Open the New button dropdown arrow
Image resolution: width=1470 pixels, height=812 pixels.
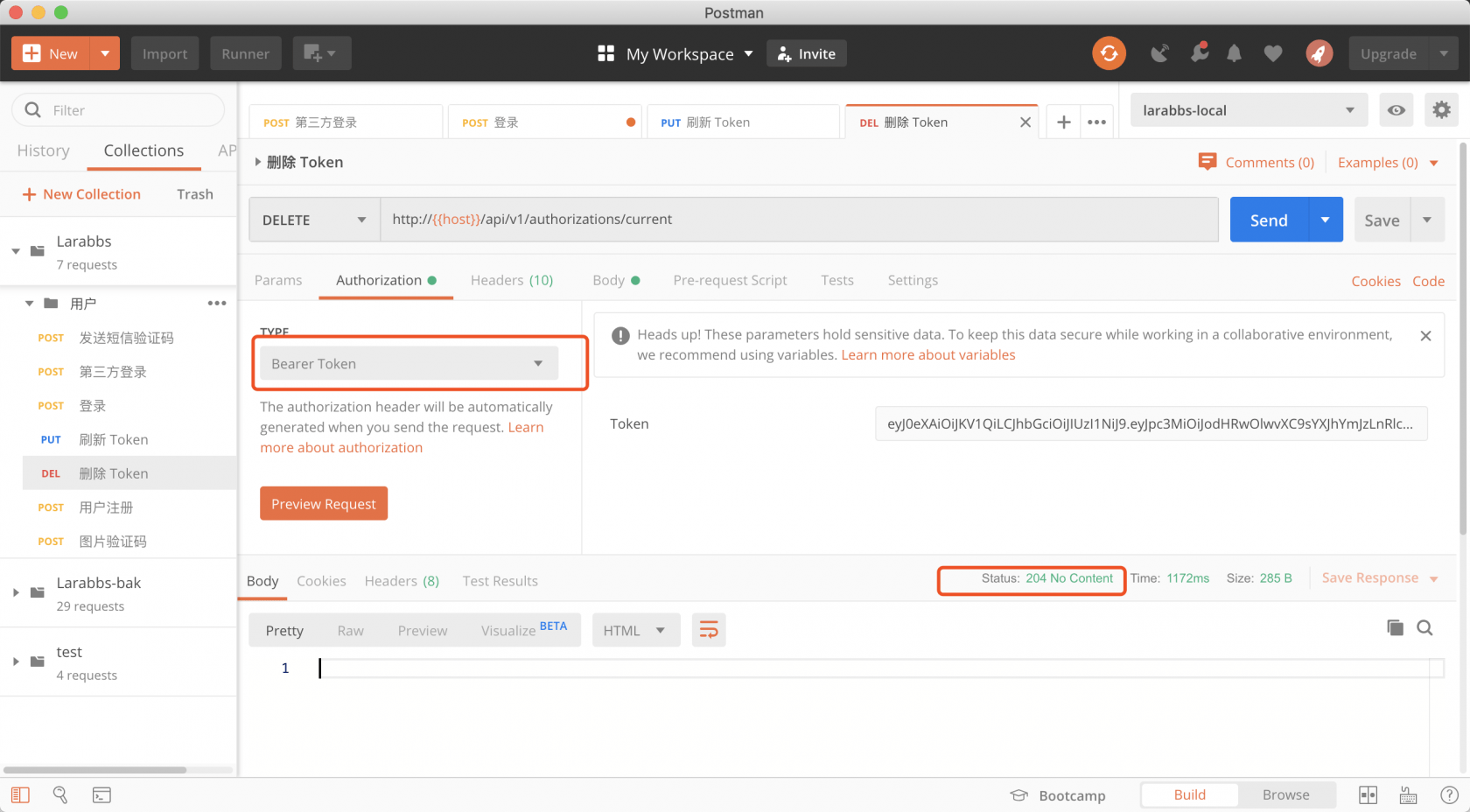coord(105,53)
